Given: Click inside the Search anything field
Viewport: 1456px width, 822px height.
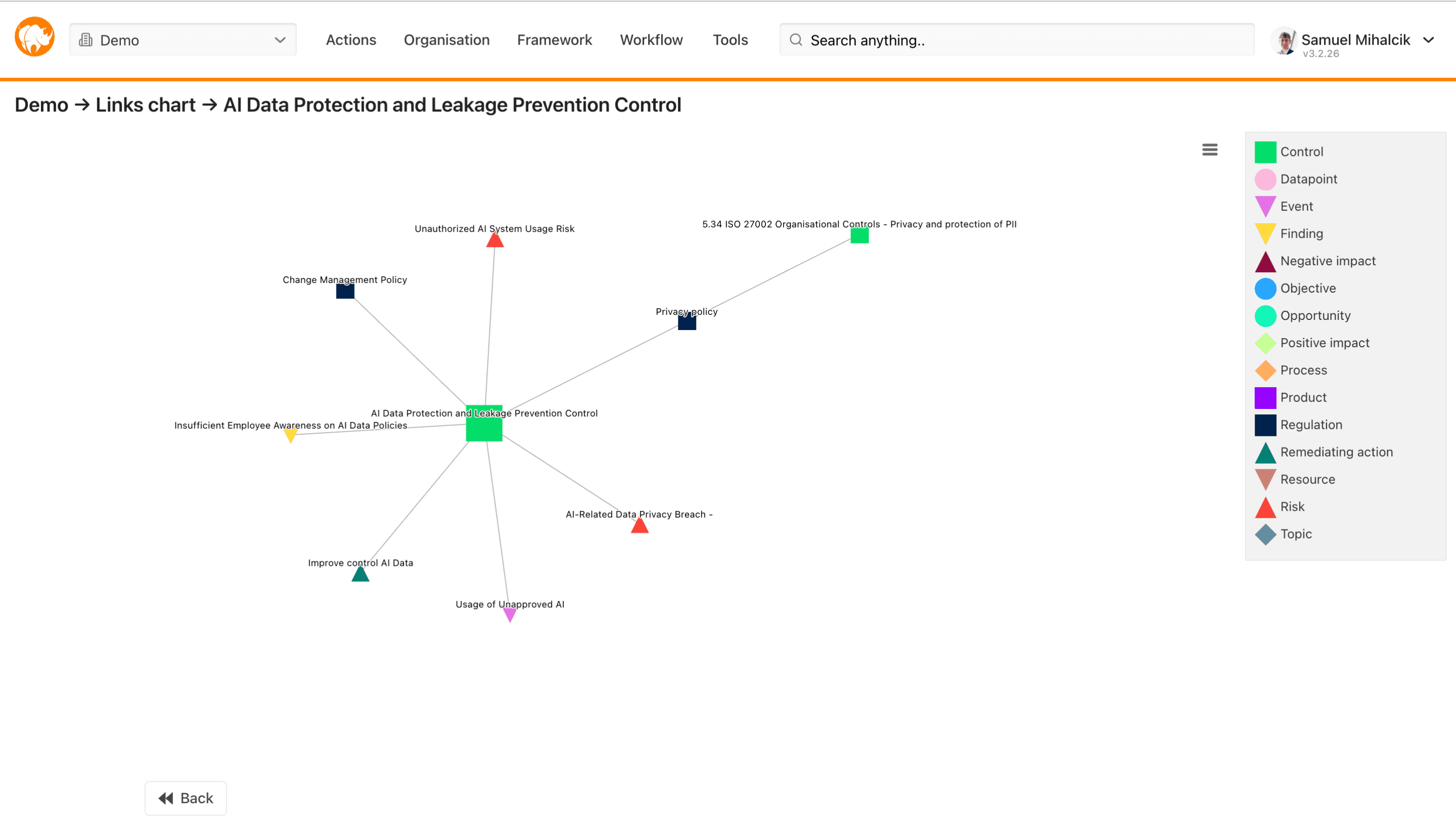Looking at the screenshot, I should point(961,39).
